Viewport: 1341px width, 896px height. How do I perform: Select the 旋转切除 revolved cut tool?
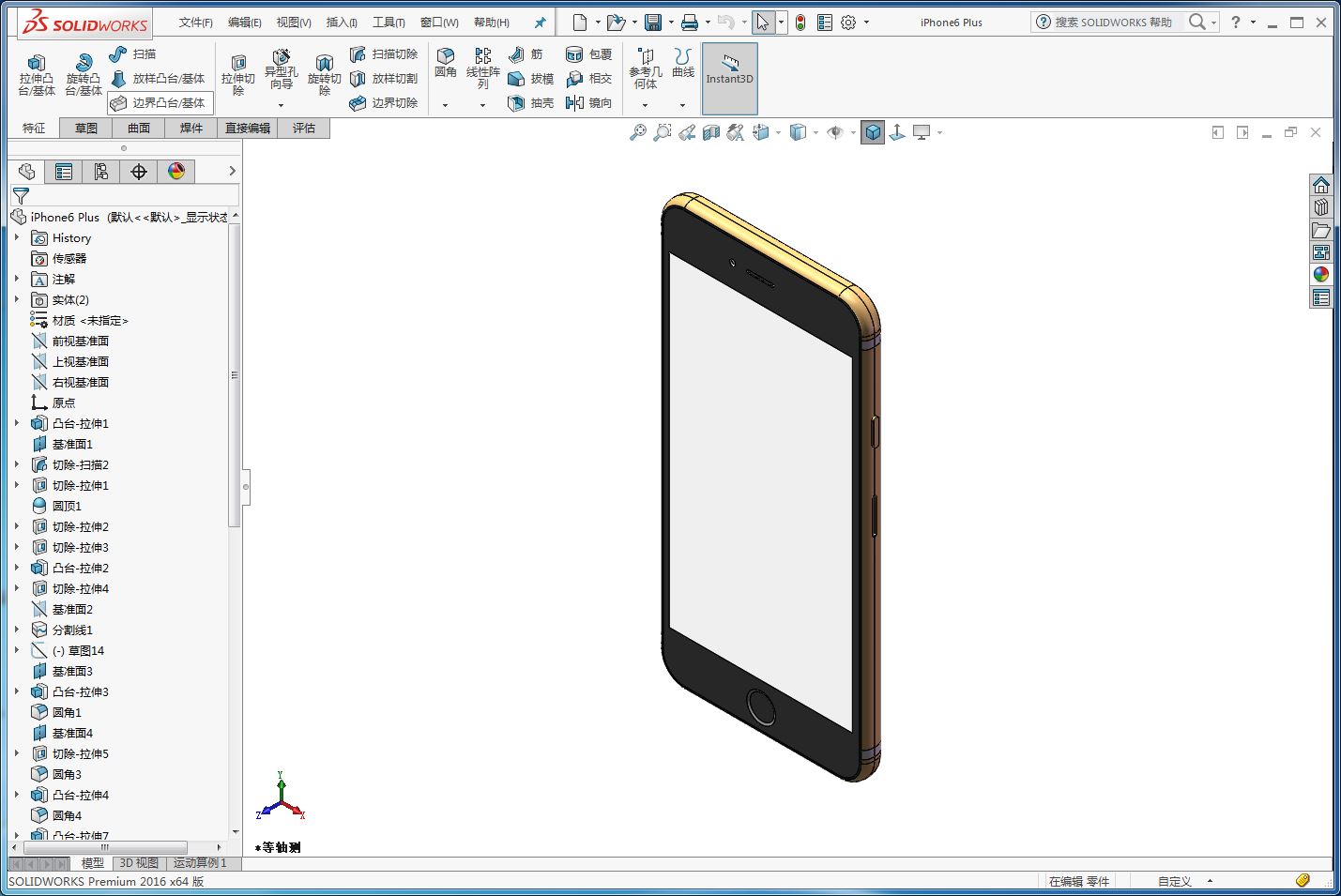pos(324,74)
